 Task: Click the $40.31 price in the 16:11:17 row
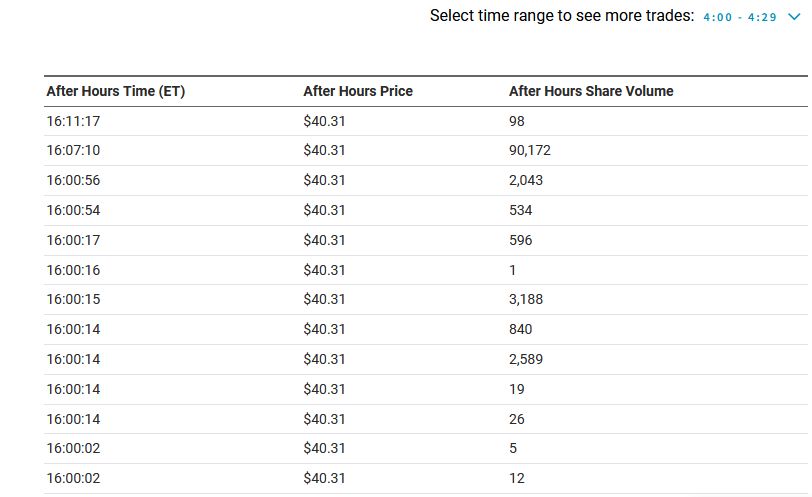click(x=324, y=121)
